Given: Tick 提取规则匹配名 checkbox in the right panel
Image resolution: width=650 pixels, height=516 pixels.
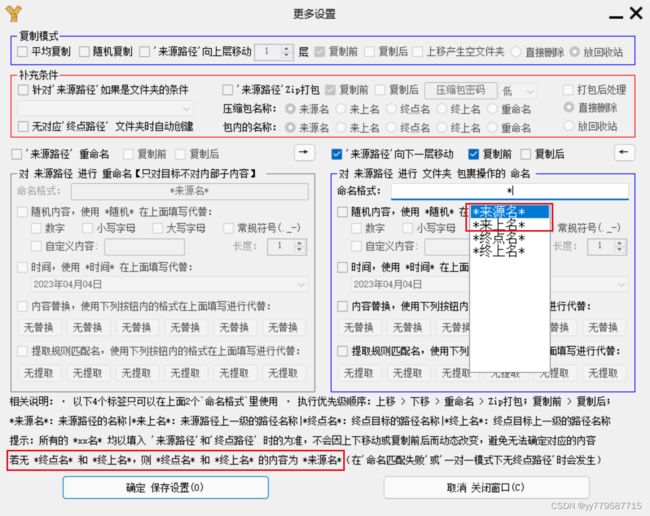Looking at the screenshot, I should (x=342, y=351).
